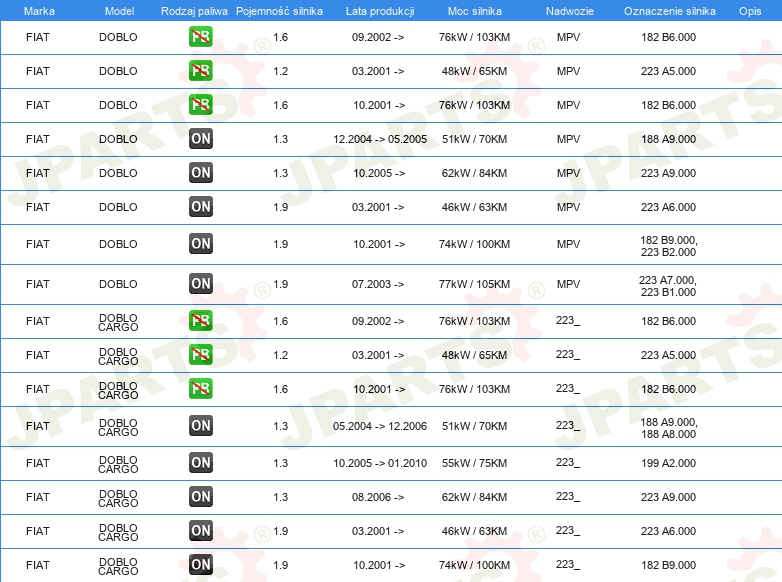Select 223 A5.000 in the DOBLO MPV row
Viewport: 782px width, 582px height.
click(x=668, y=71)
